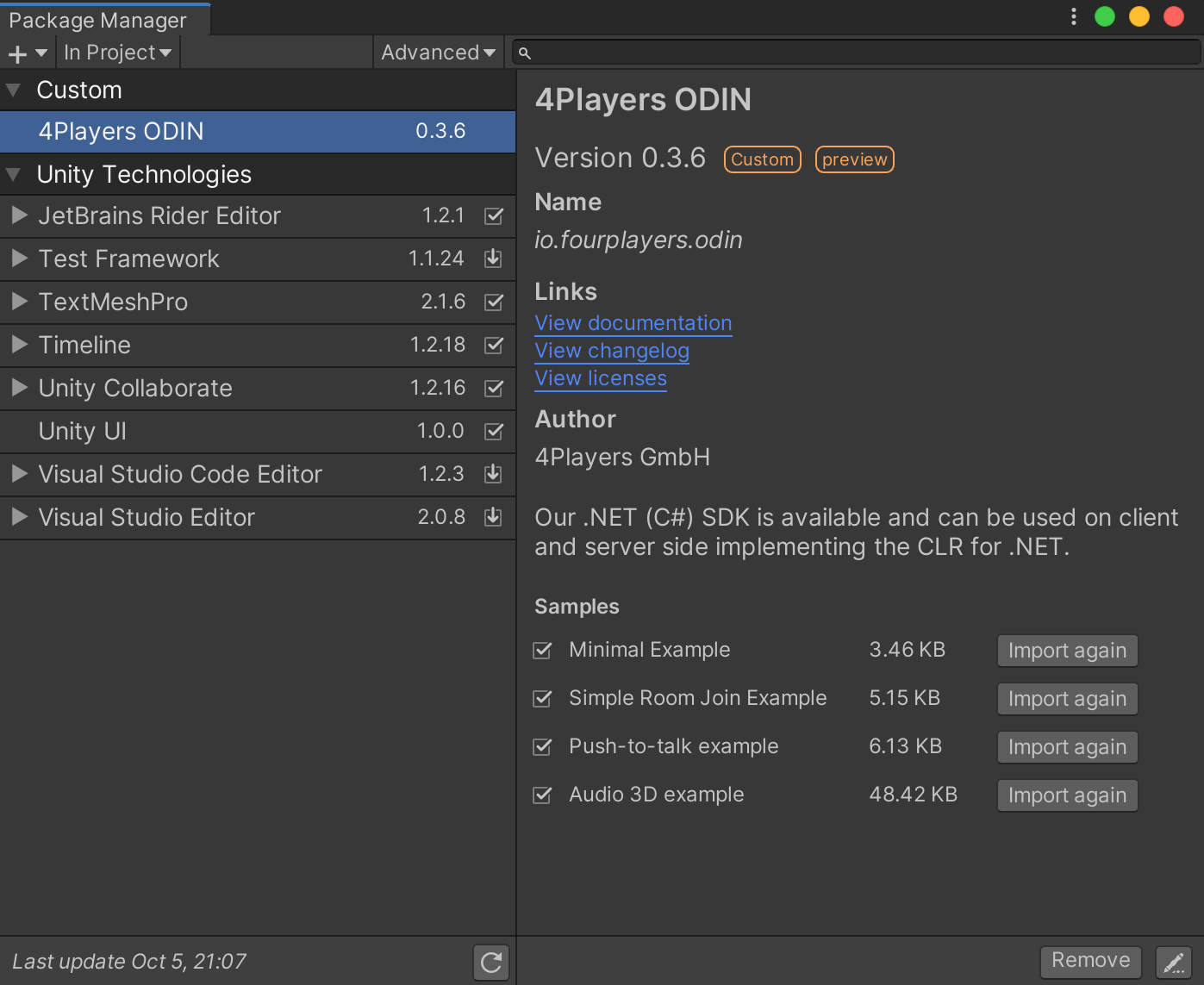Click the green window control button
Image resolution: width=1204 pixels, height=985 pixels.
(x=1105, y=16)
